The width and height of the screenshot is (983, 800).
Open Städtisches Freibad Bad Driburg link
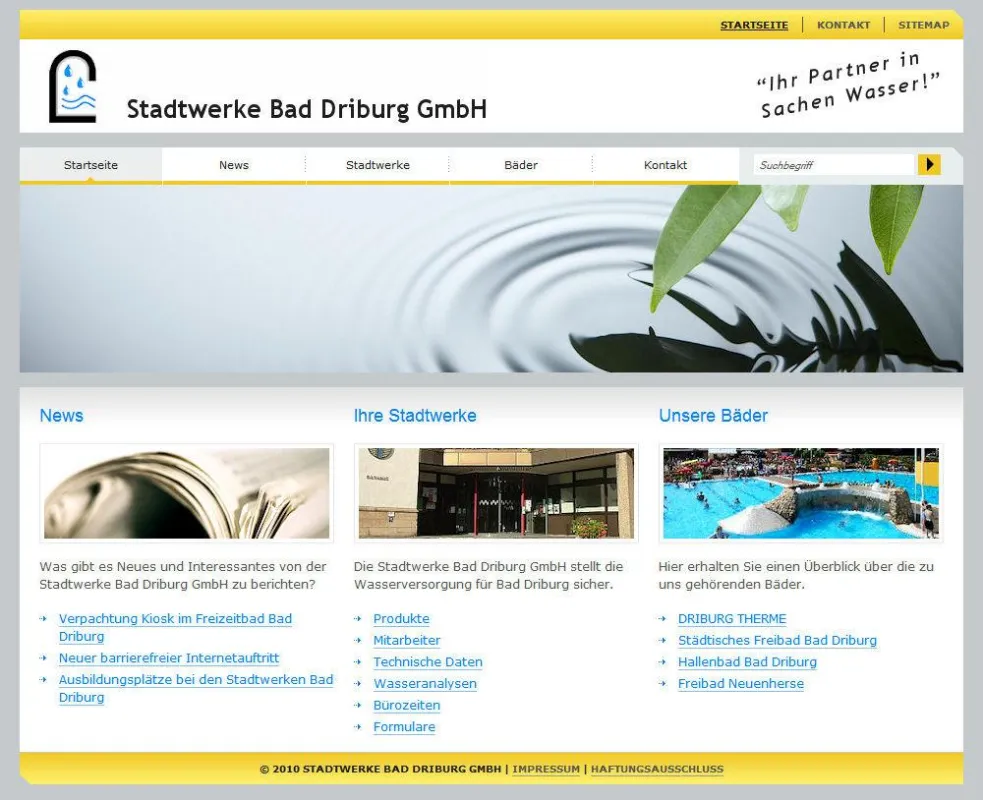coord(777,640)
